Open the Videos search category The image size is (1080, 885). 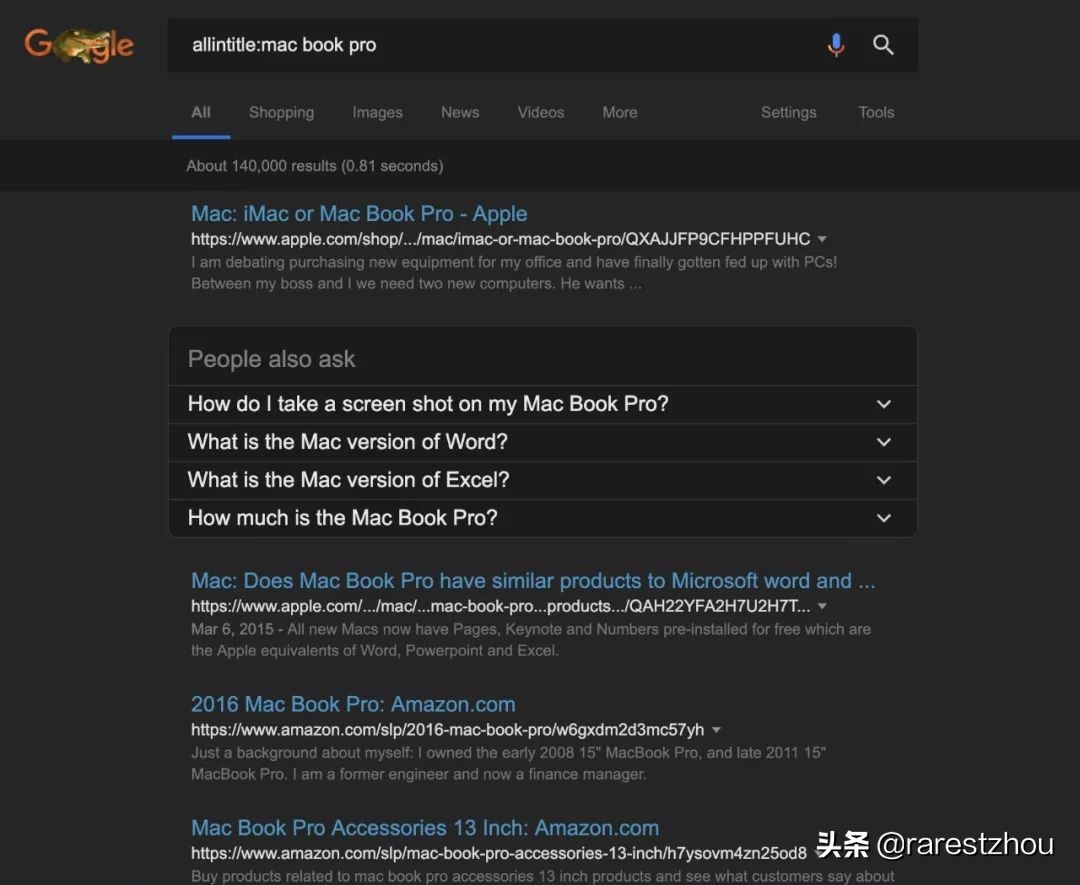[x=540, y=113]
